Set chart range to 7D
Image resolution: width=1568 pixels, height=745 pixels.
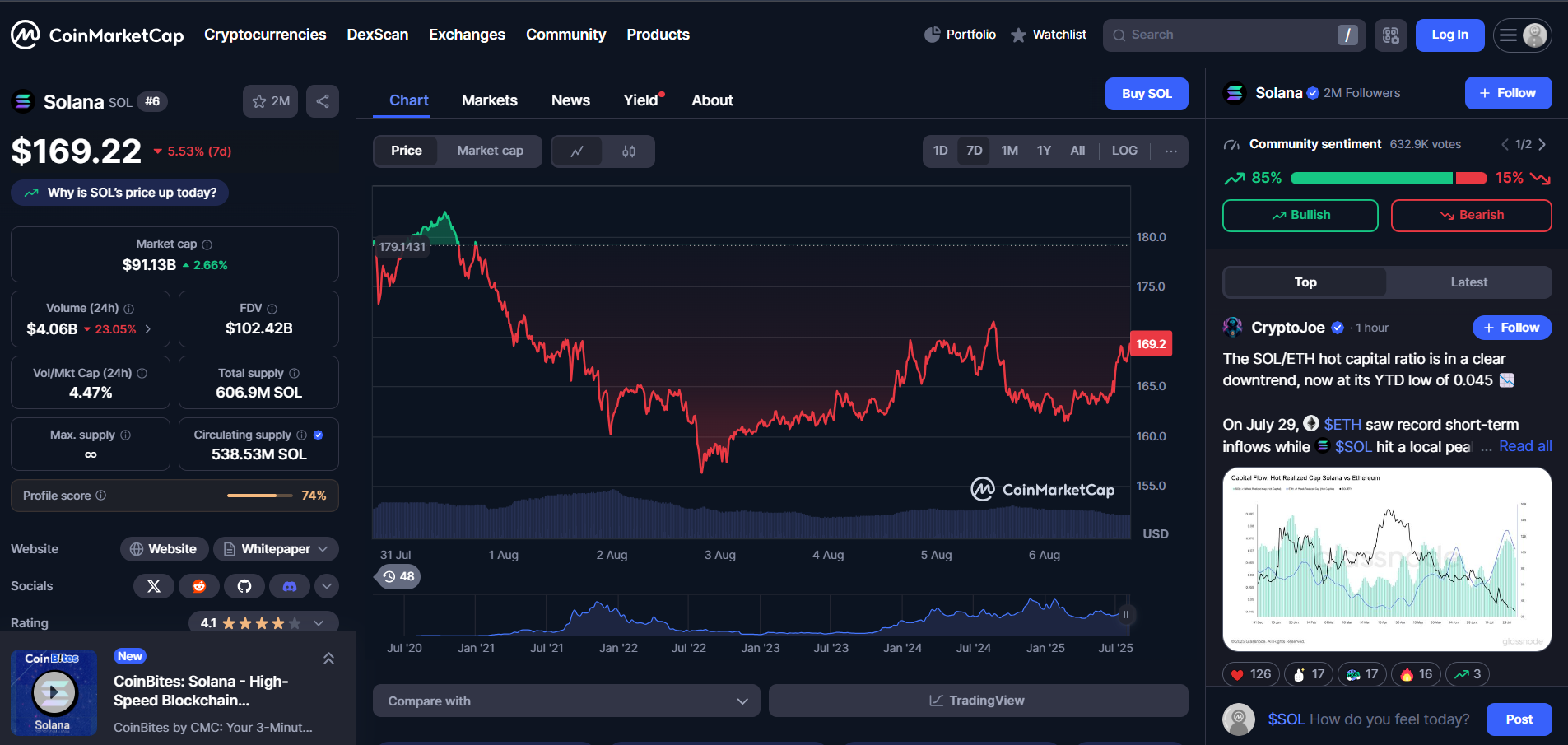click(x=975, y=151)
